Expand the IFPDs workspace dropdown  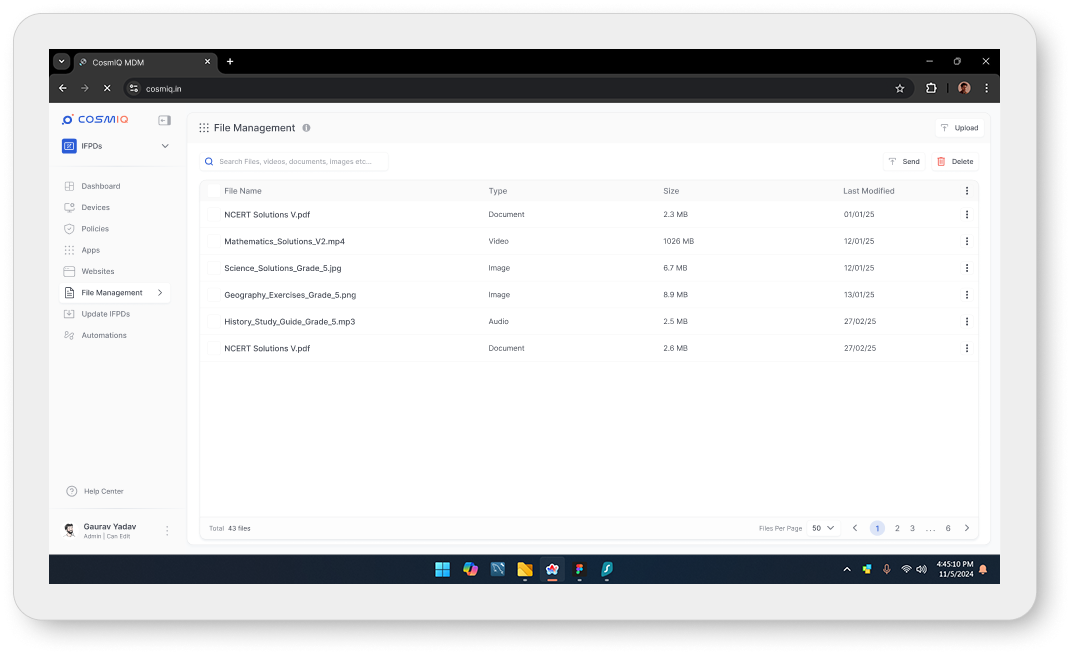[165, 146]
